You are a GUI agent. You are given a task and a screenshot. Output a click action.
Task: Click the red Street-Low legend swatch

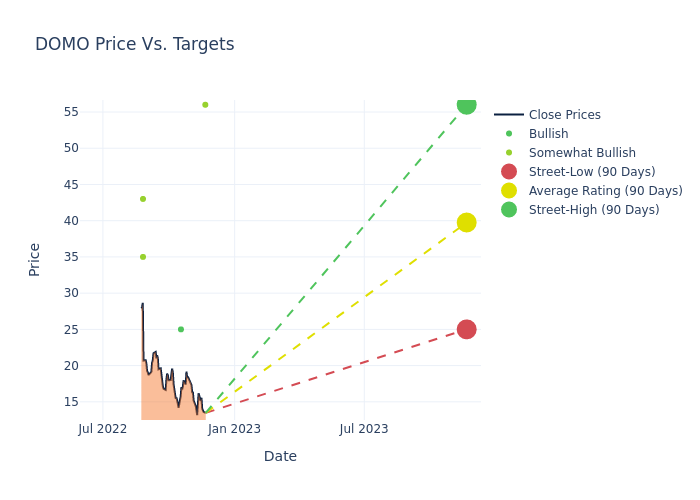[509, 172]
